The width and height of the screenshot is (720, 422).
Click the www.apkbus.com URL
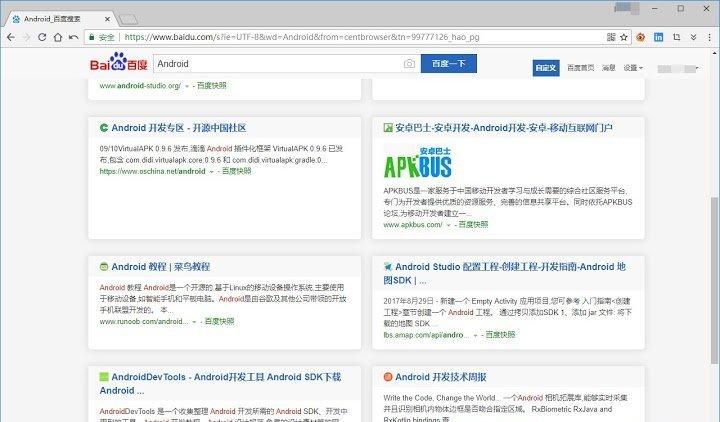(413, 225)
